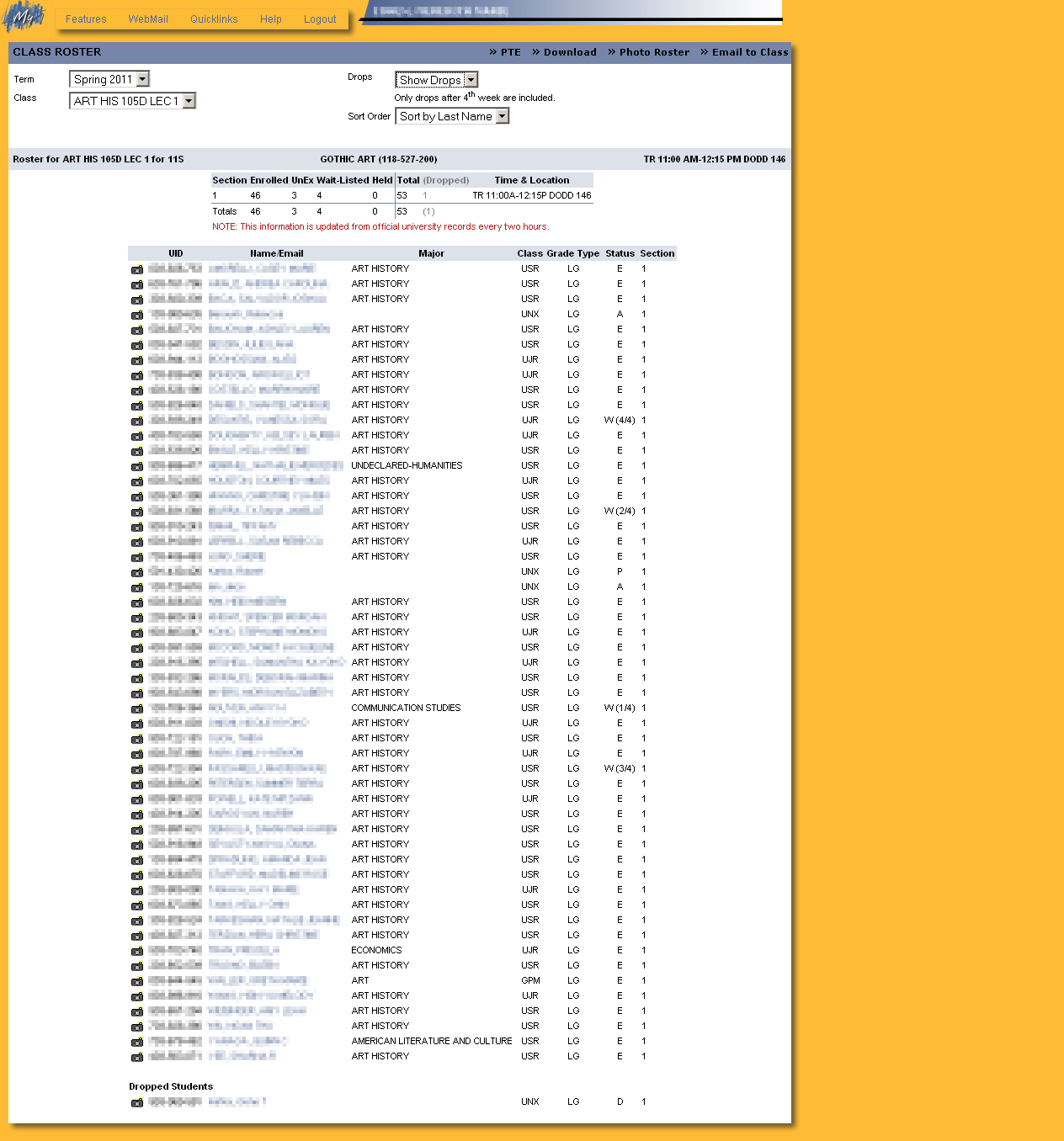
Task: Click the My portal logo
Action: click(x=24, y=16)
